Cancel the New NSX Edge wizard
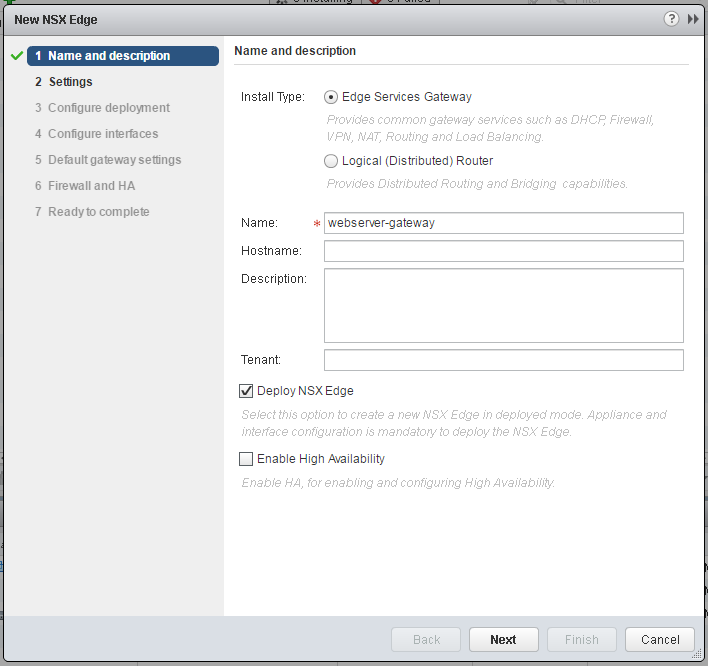Viewport: 708px width, 666px height. click(660, 639)
